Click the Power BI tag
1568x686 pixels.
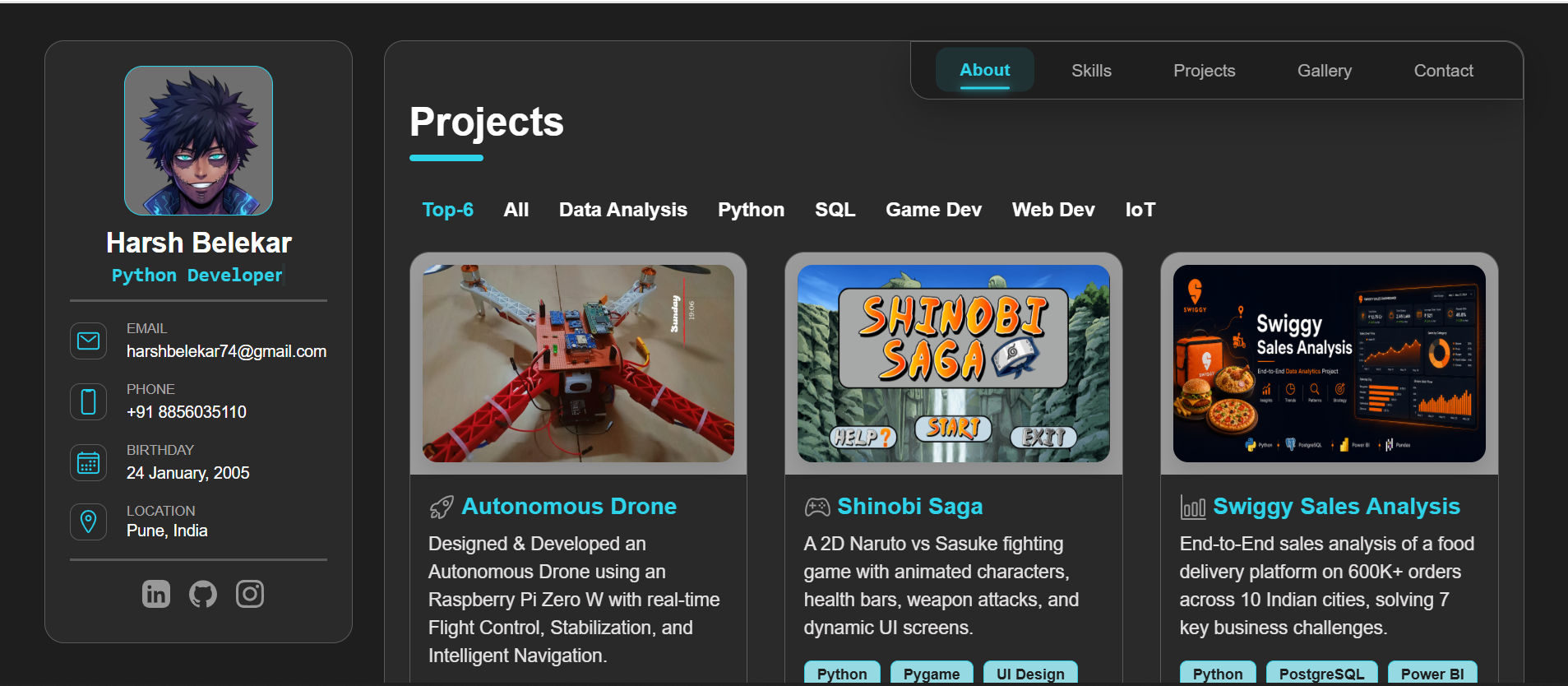coord(1432,673)
